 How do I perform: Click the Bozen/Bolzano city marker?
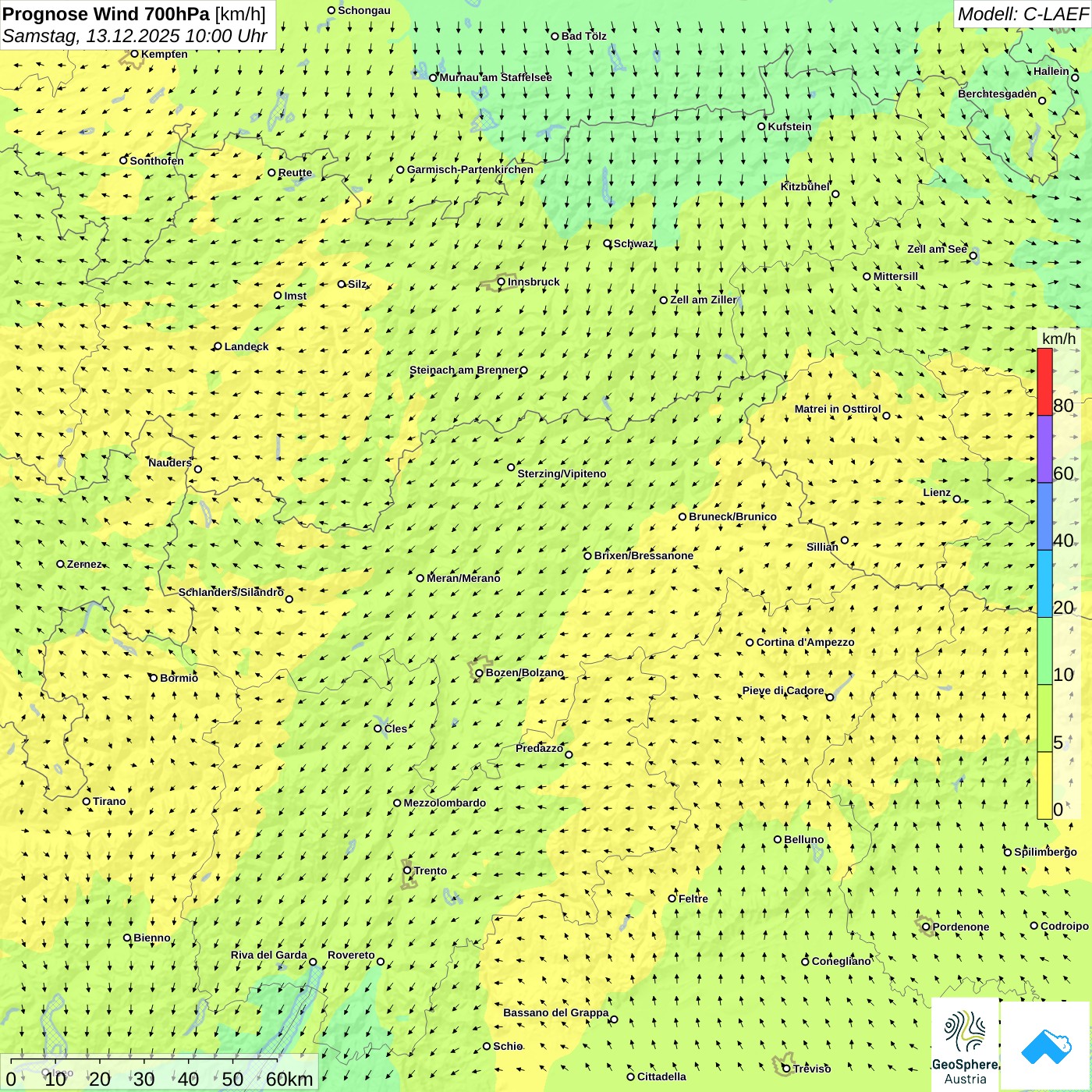click(479, 673)
